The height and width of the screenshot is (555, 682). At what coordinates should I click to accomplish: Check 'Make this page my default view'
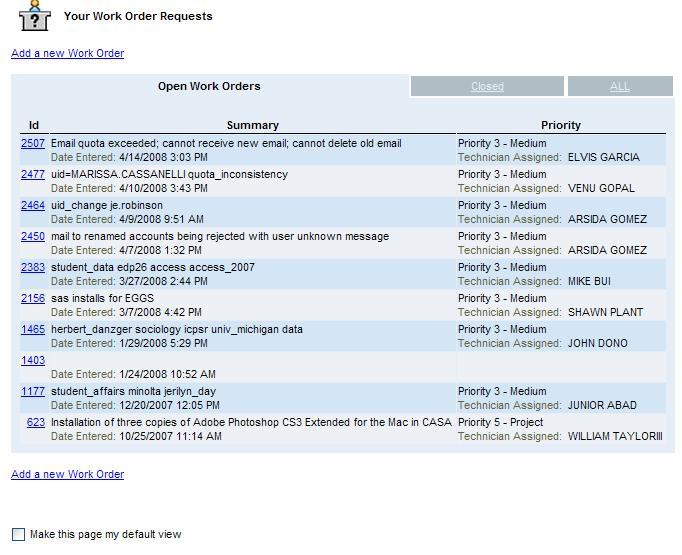click(18, 535)
